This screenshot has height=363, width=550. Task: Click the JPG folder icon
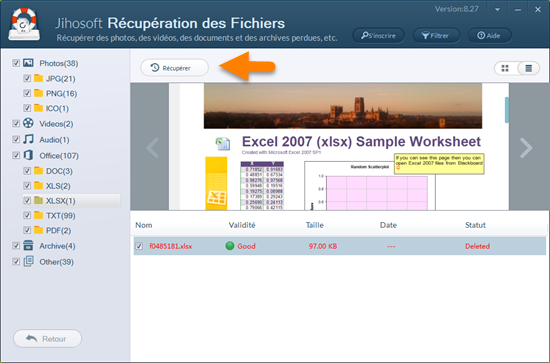coord(39,78)
